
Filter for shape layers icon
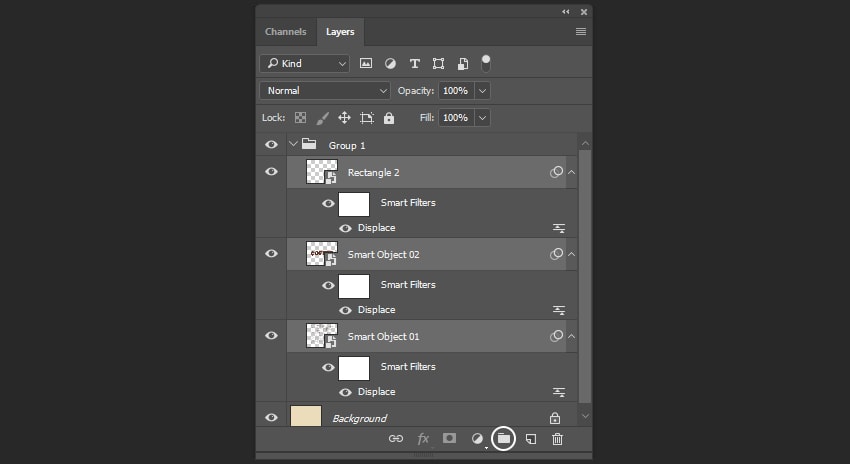click(x=439, y=63)
